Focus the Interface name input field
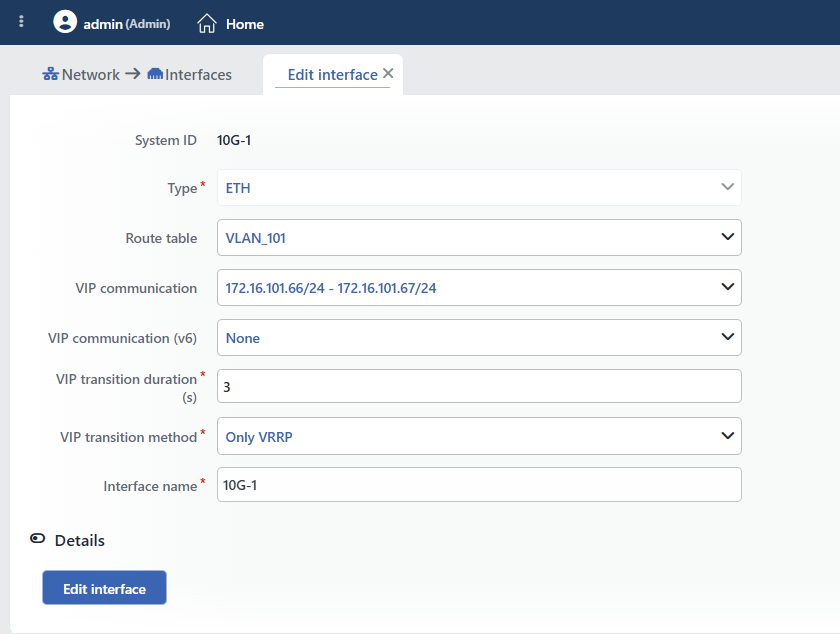This screenshot has width=840, height=634. pyautogui.click(x=479, y=485)
